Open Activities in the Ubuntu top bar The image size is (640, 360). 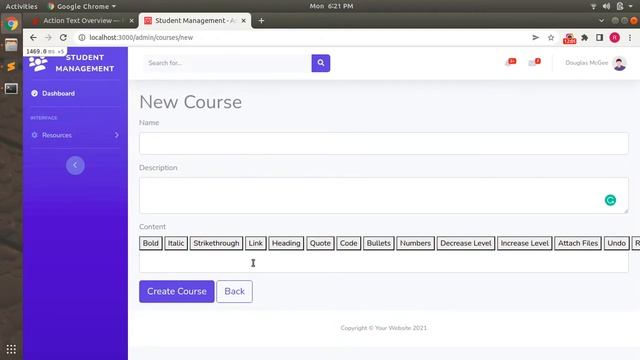21,6
